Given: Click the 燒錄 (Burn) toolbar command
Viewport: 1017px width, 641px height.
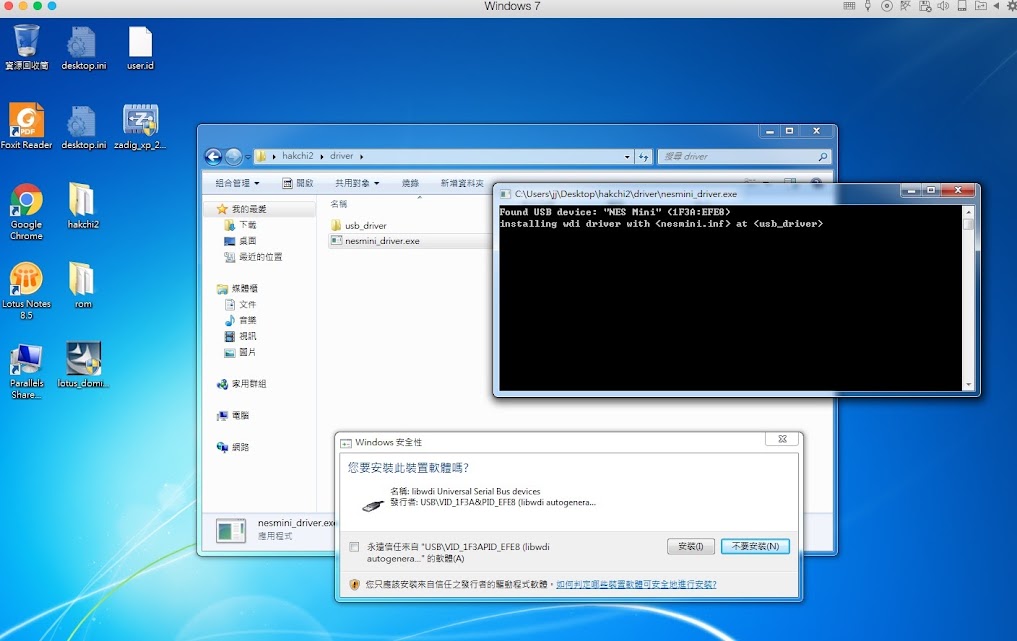Looking at the screenshot, I should pyautogui.click(x=411, y=184).
